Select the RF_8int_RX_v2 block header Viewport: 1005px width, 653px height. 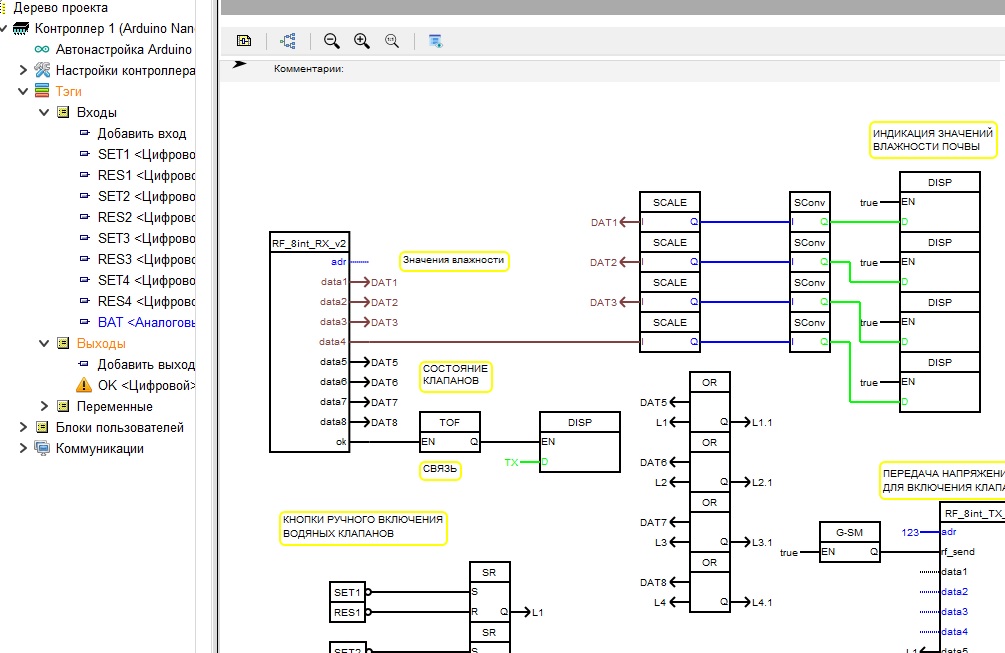309,243
